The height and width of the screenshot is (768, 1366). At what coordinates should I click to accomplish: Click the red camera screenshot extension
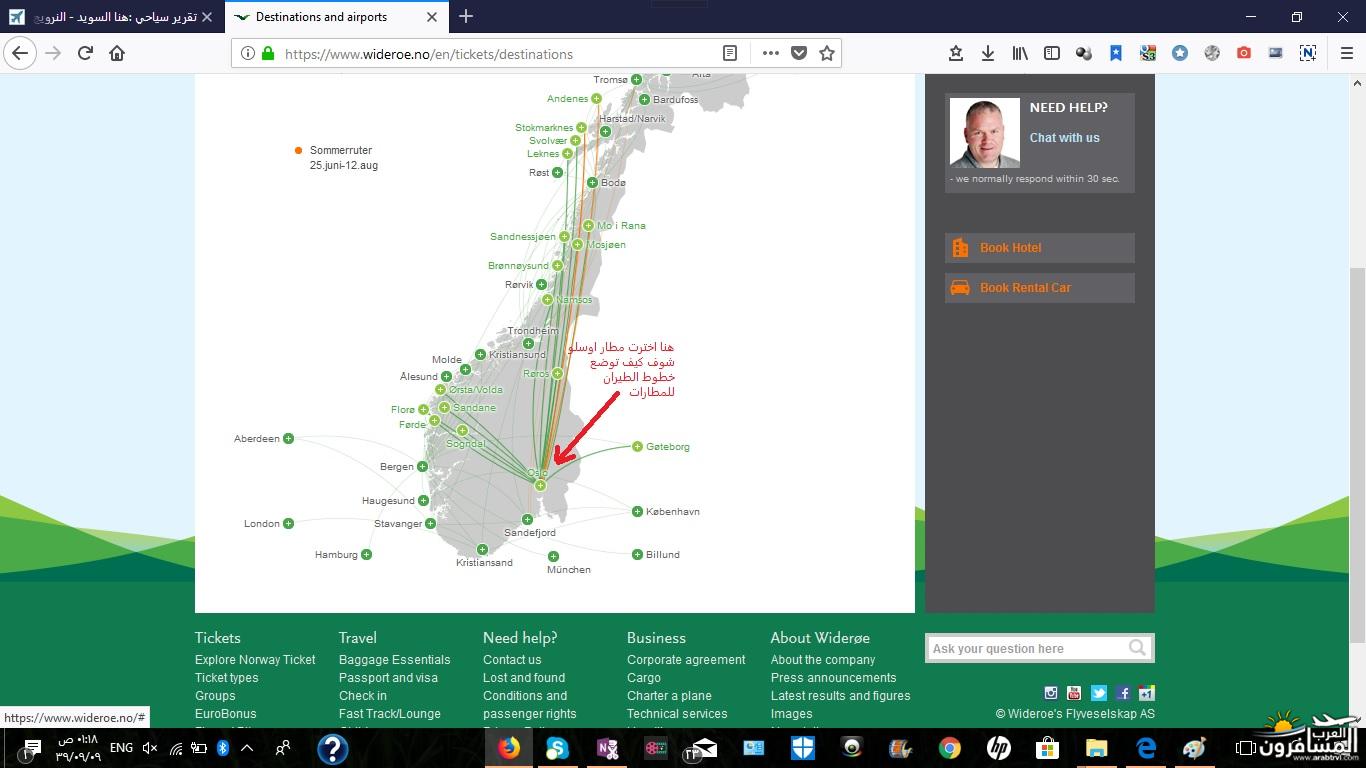pyautogui.click(x=1244, y=54)
